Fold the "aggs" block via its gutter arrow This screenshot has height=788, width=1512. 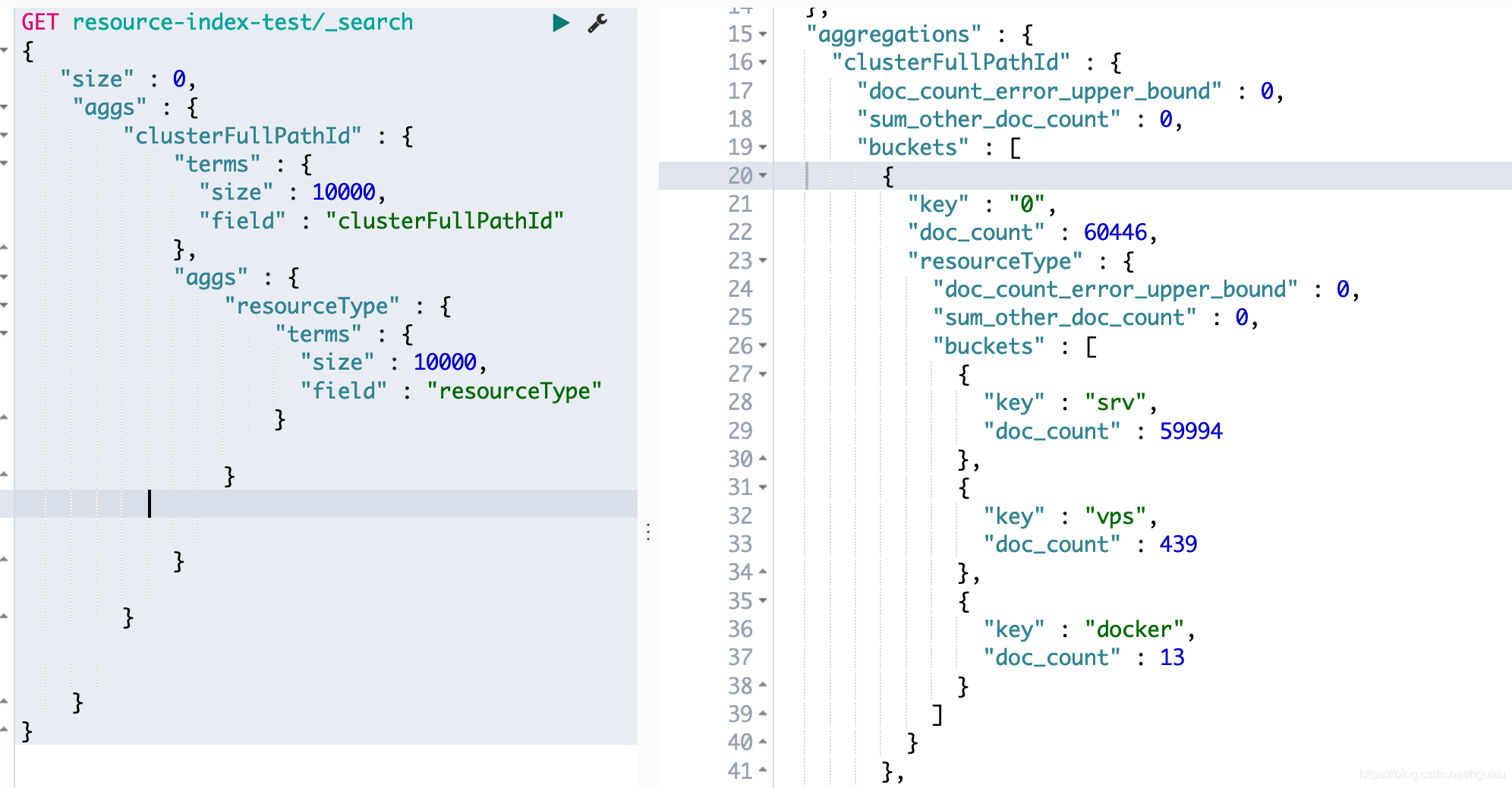tap(5, 108)
